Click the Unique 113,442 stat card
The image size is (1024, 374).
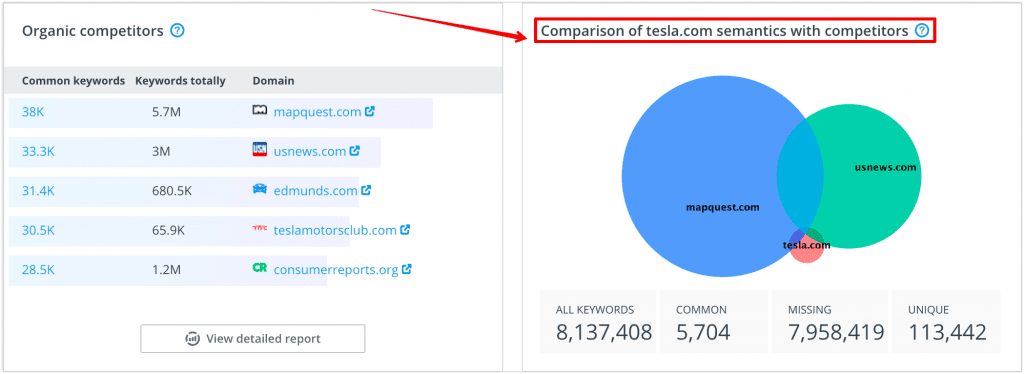946,322
